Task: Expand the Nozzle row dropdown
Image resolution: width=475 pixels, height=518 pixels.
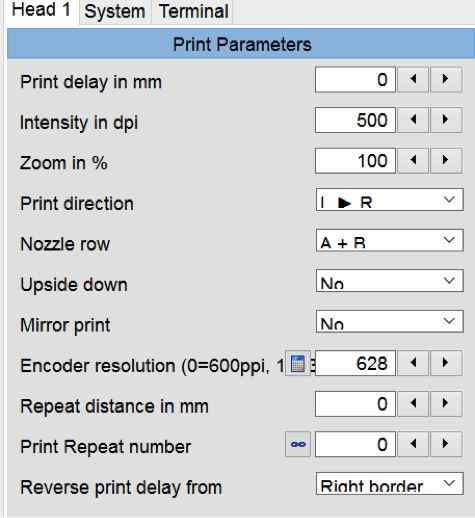Action: click(x=389, y=240)
